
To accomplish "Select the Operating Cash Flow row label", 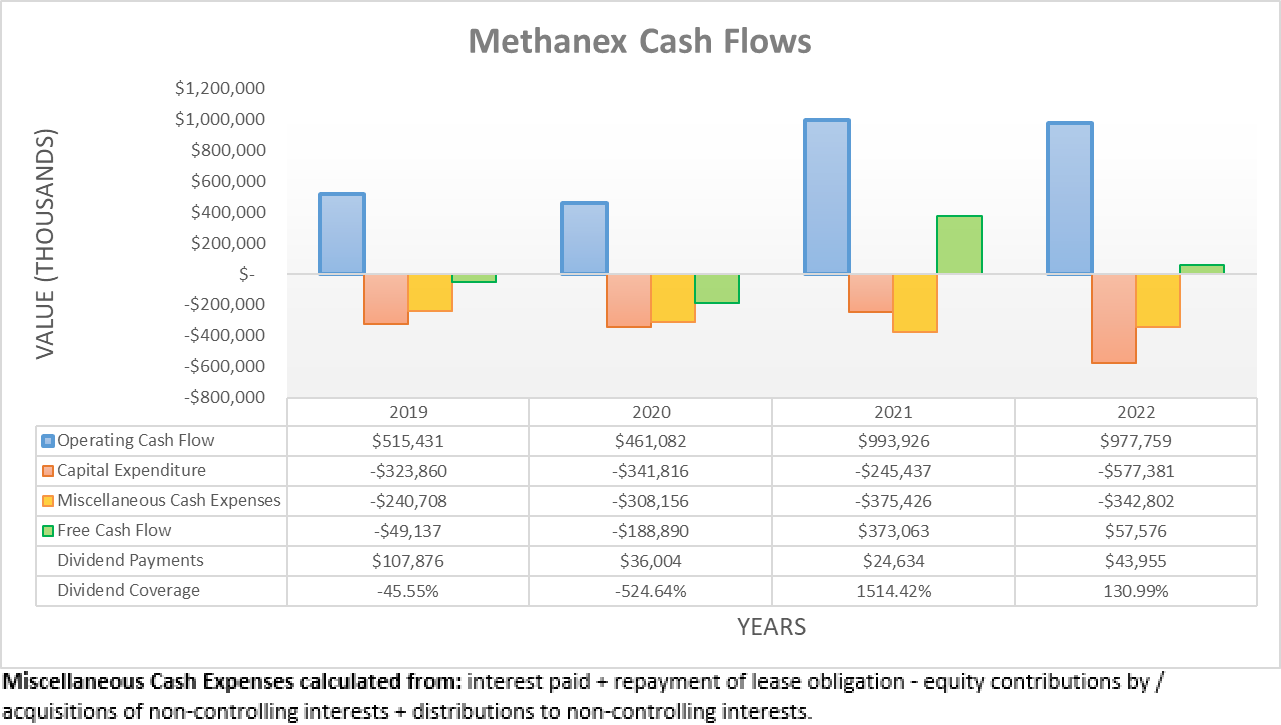I will pos(136,440).
